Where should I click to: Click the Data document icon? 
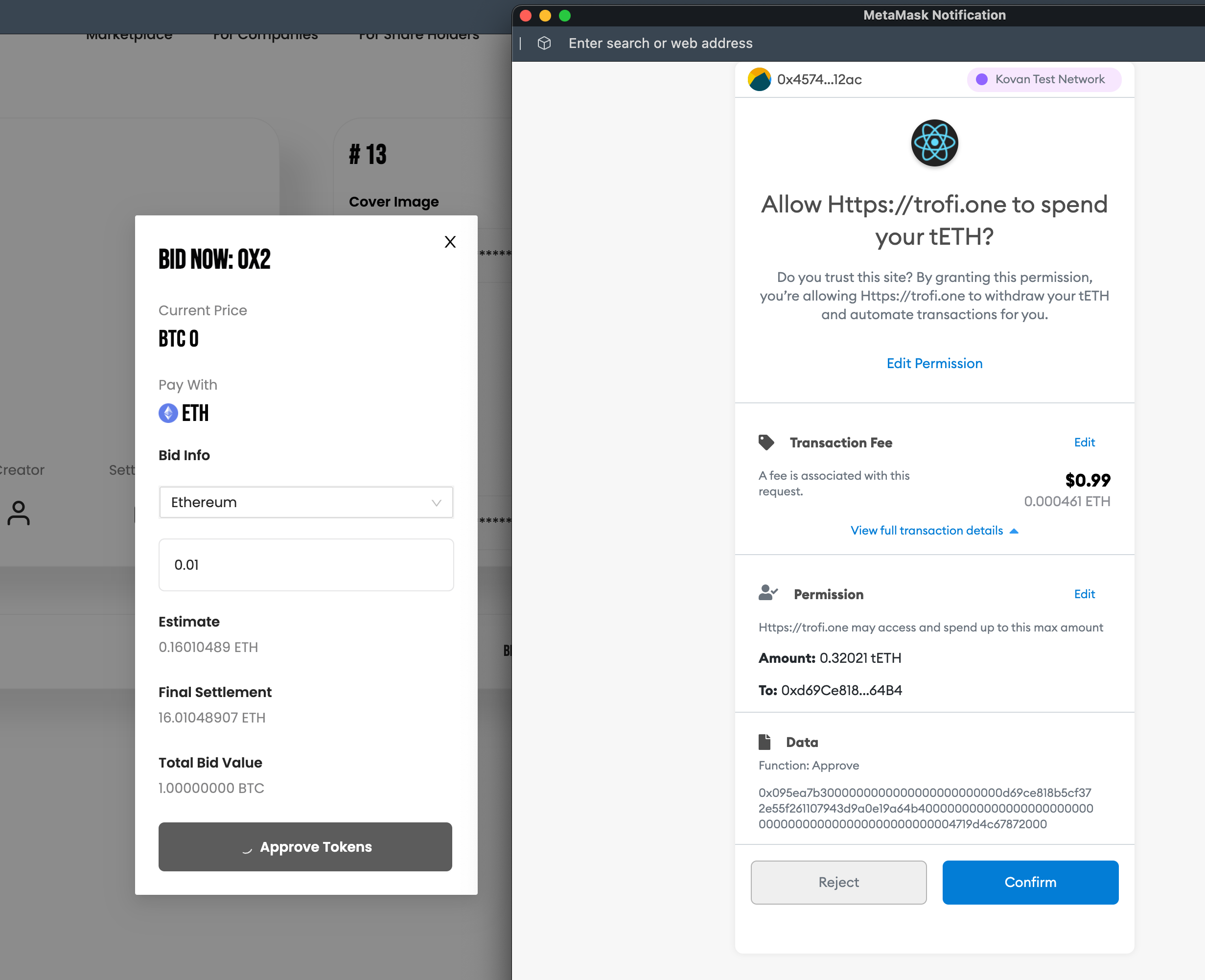[764, 742]
